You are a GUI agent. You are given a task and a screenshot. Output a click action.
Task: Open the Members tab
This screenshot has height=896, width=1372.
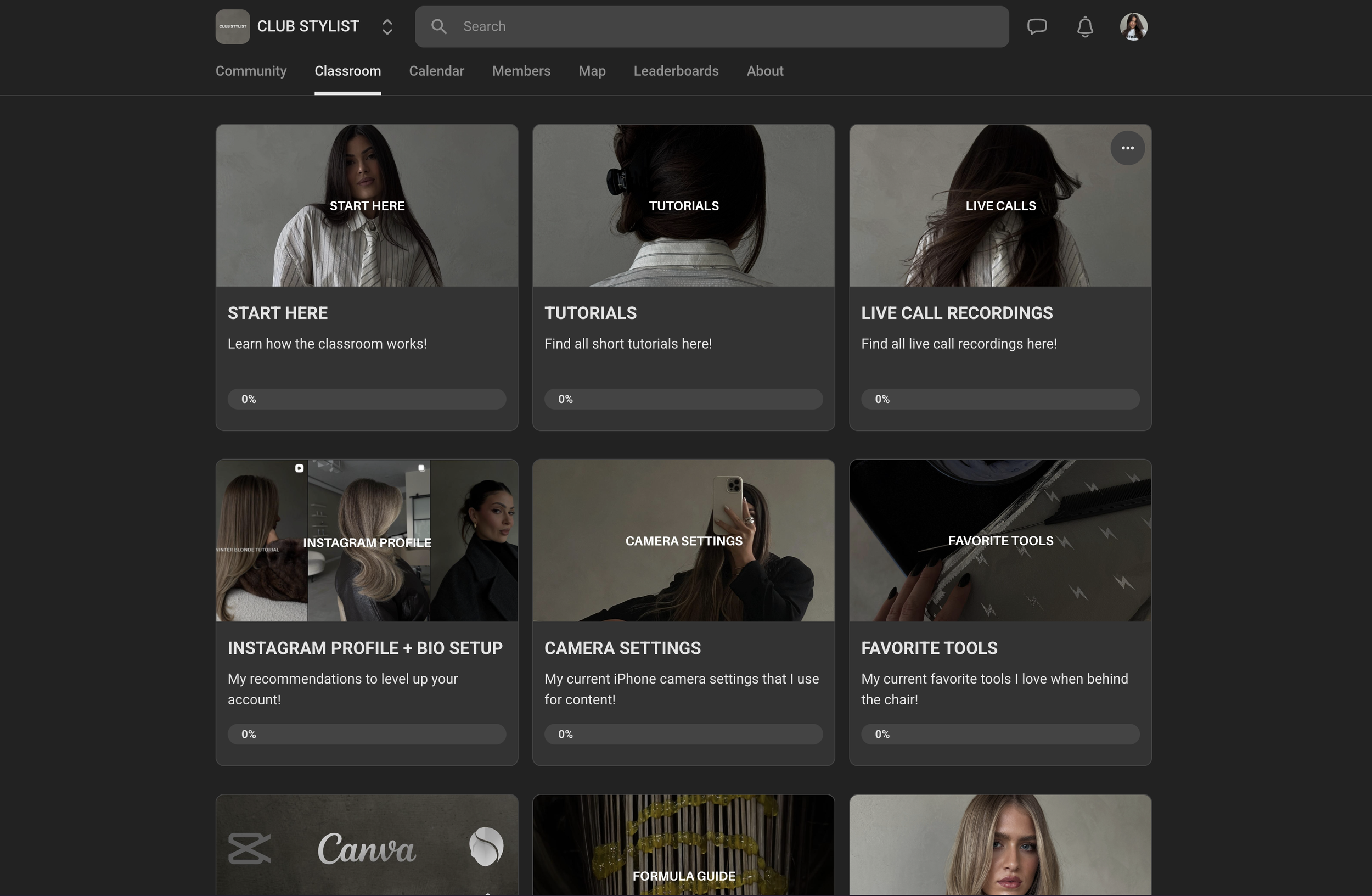point(521,71)
